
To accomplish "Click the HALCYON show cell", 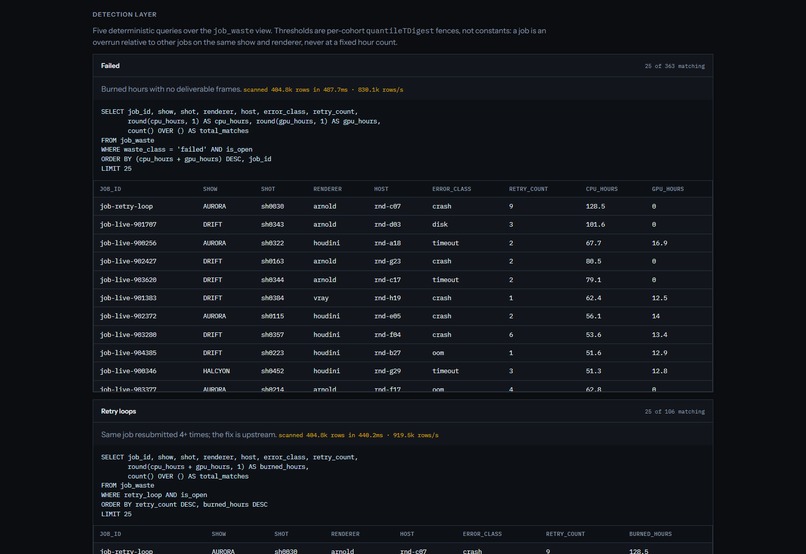I will tap(216, 371).
